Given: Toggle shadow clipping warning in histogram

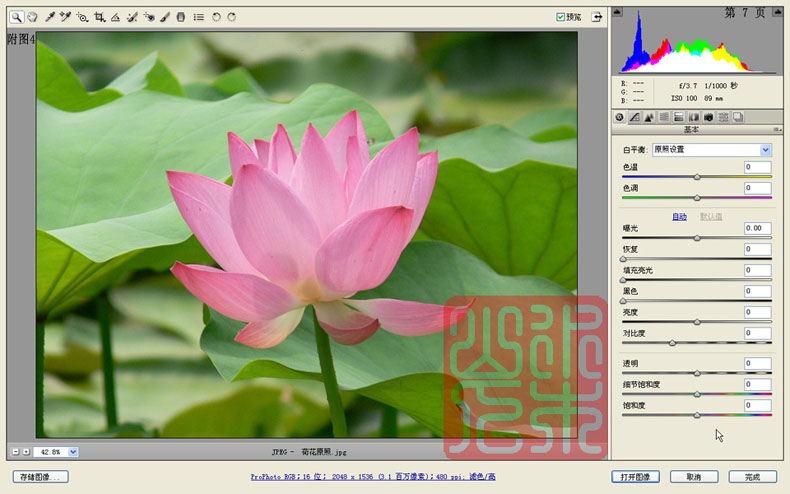Looking at the screenshot, I should [x=617, y=12].
